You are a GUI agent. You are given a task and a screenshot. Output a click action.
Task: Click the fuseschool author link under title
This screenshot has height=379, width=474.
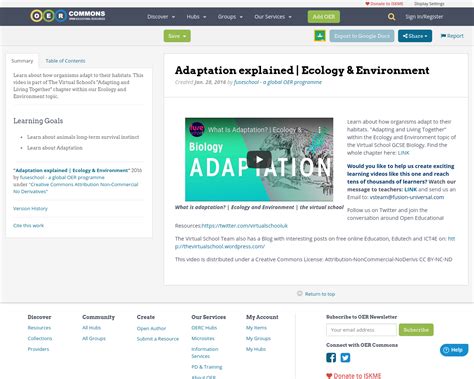[x=277, y=82]
